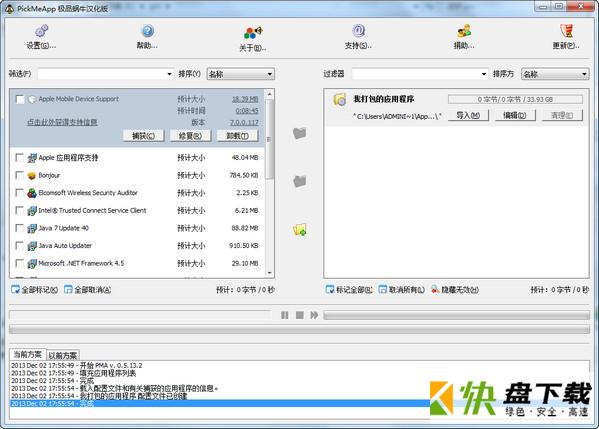The image size is (599, 429).
Task: Skip forward with the fast-forward control
Action: tap(314, 315)
